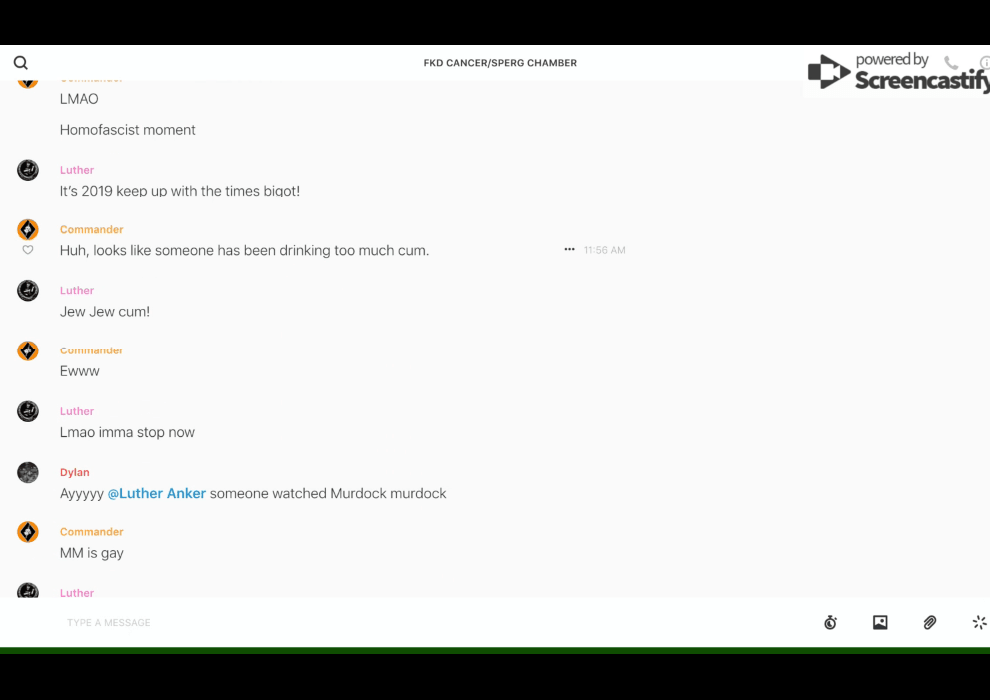Open the three-dot message options menu
This screenshot has height=700, width=990.
coord(569,250)
